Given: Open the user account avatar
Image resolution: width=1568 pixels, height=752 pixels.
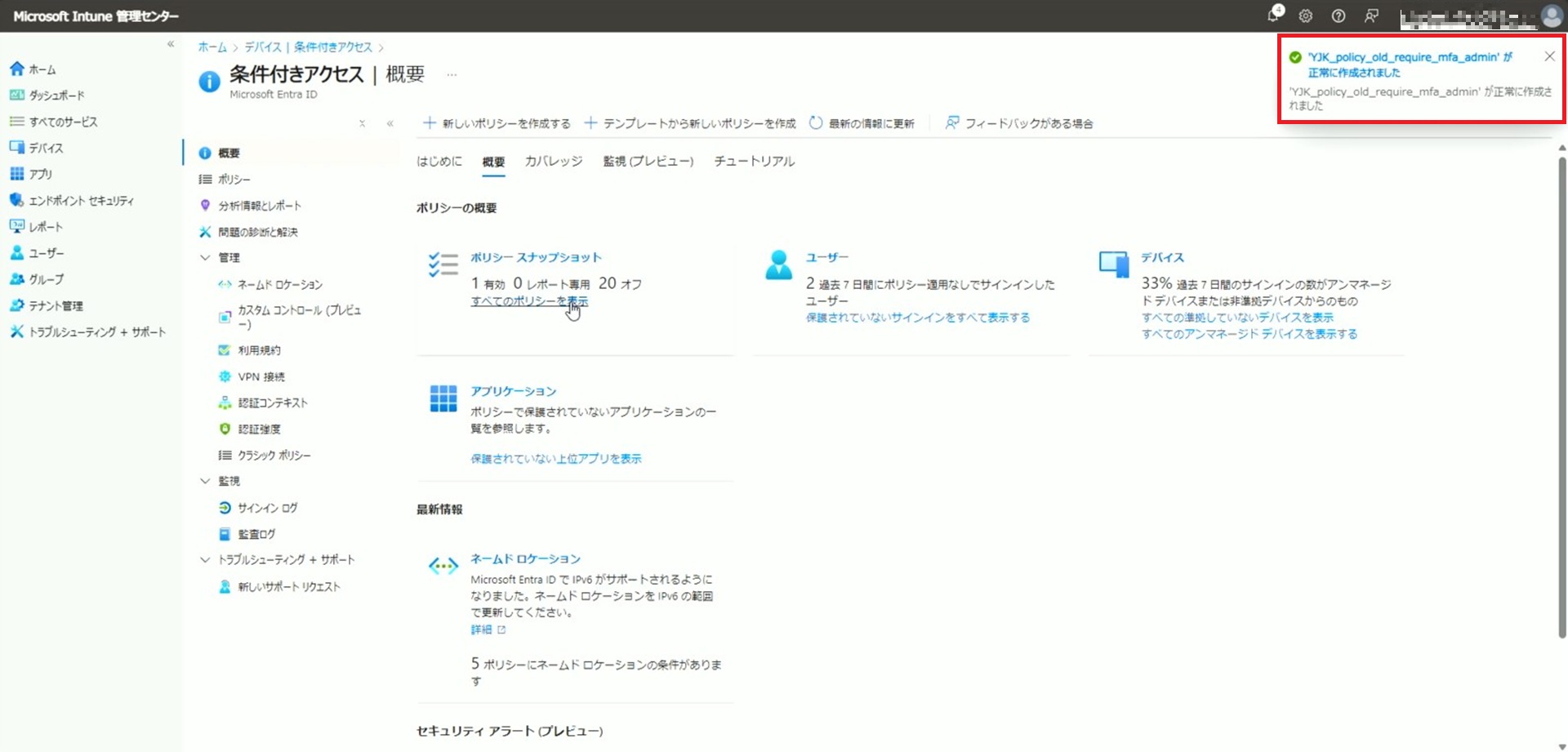Looking at the screenshot, I should [x=1552, y=16].
